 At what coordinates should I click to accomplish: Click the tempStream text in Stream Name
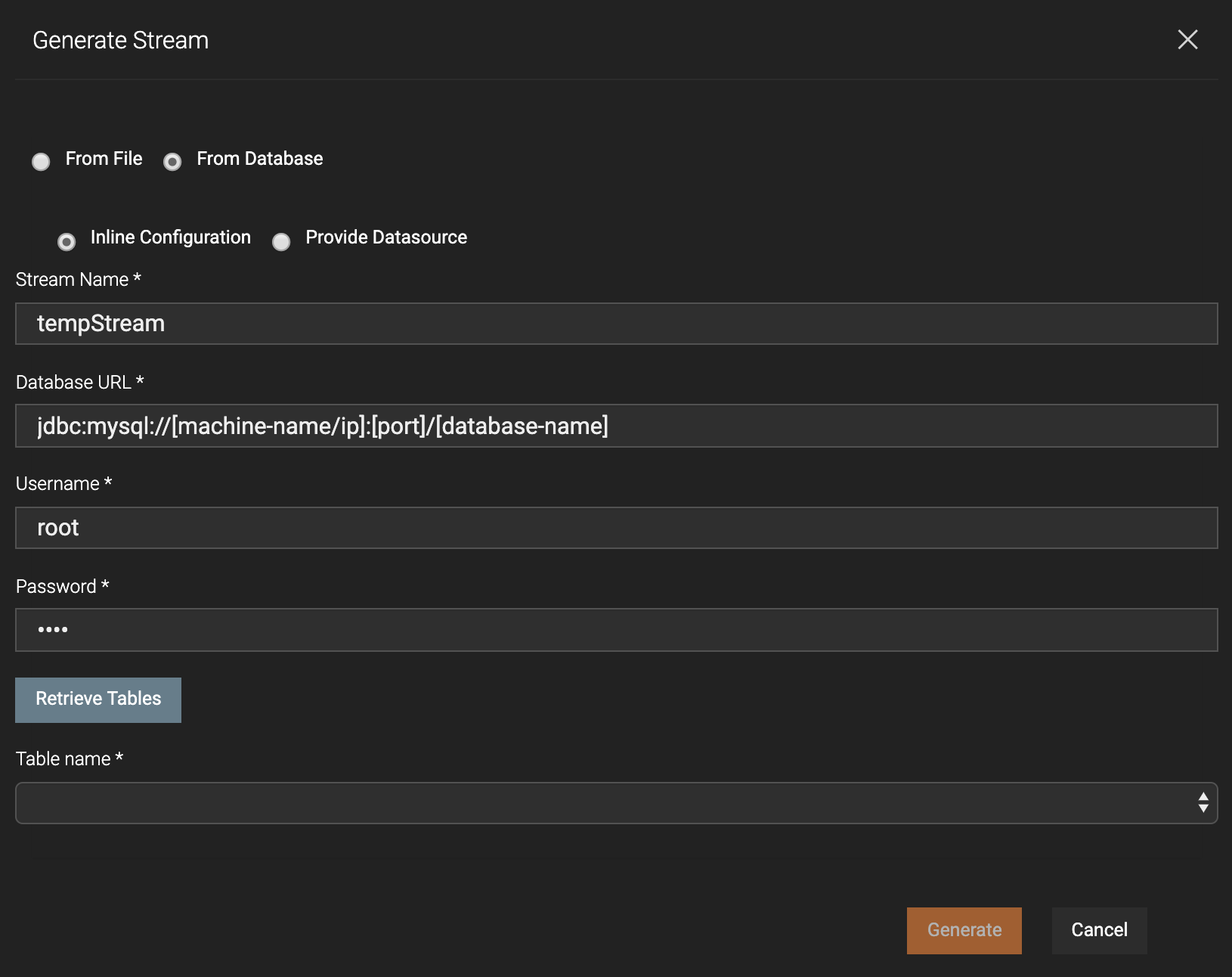(x=101, y=324)
